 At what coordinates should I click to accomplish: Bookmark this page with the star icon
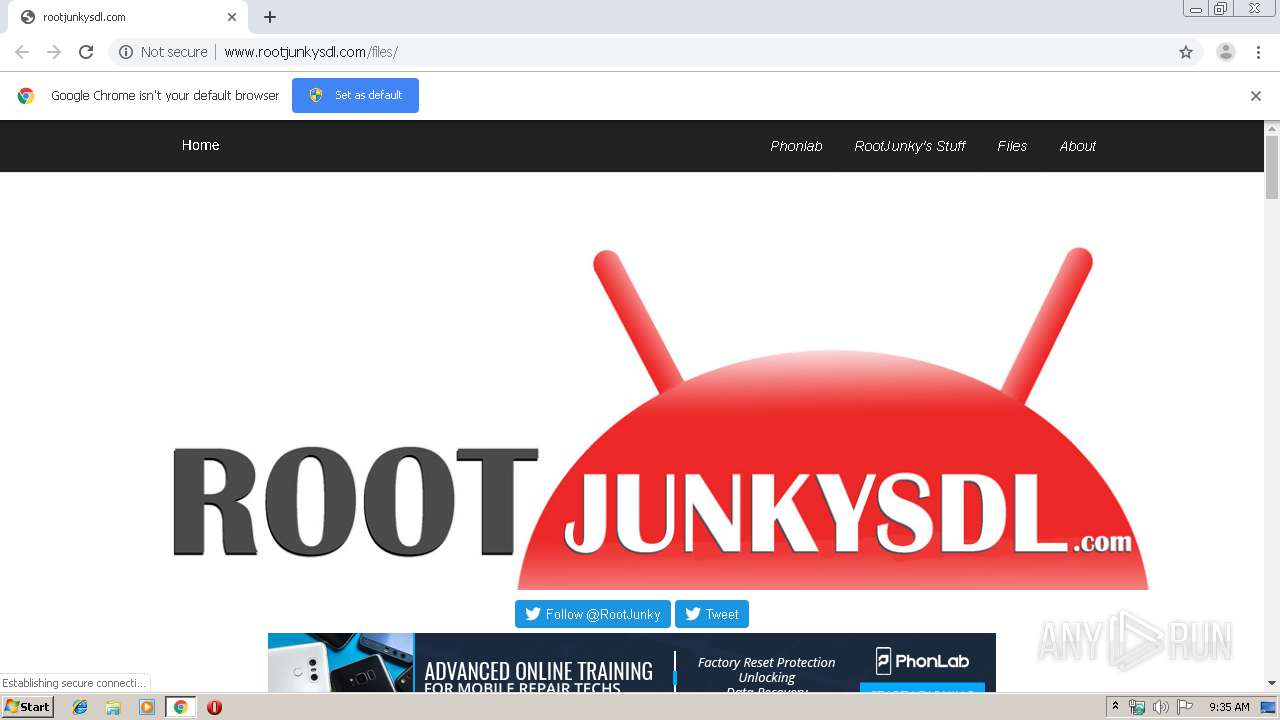tap(1186, 52)
